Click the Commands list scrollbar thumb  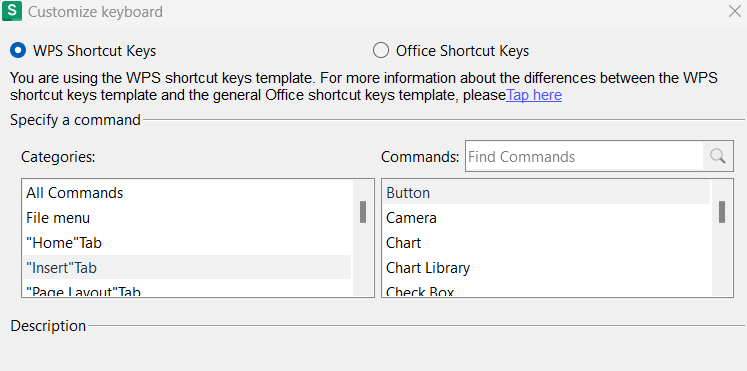pyautogui.click(x=722, y=212)
